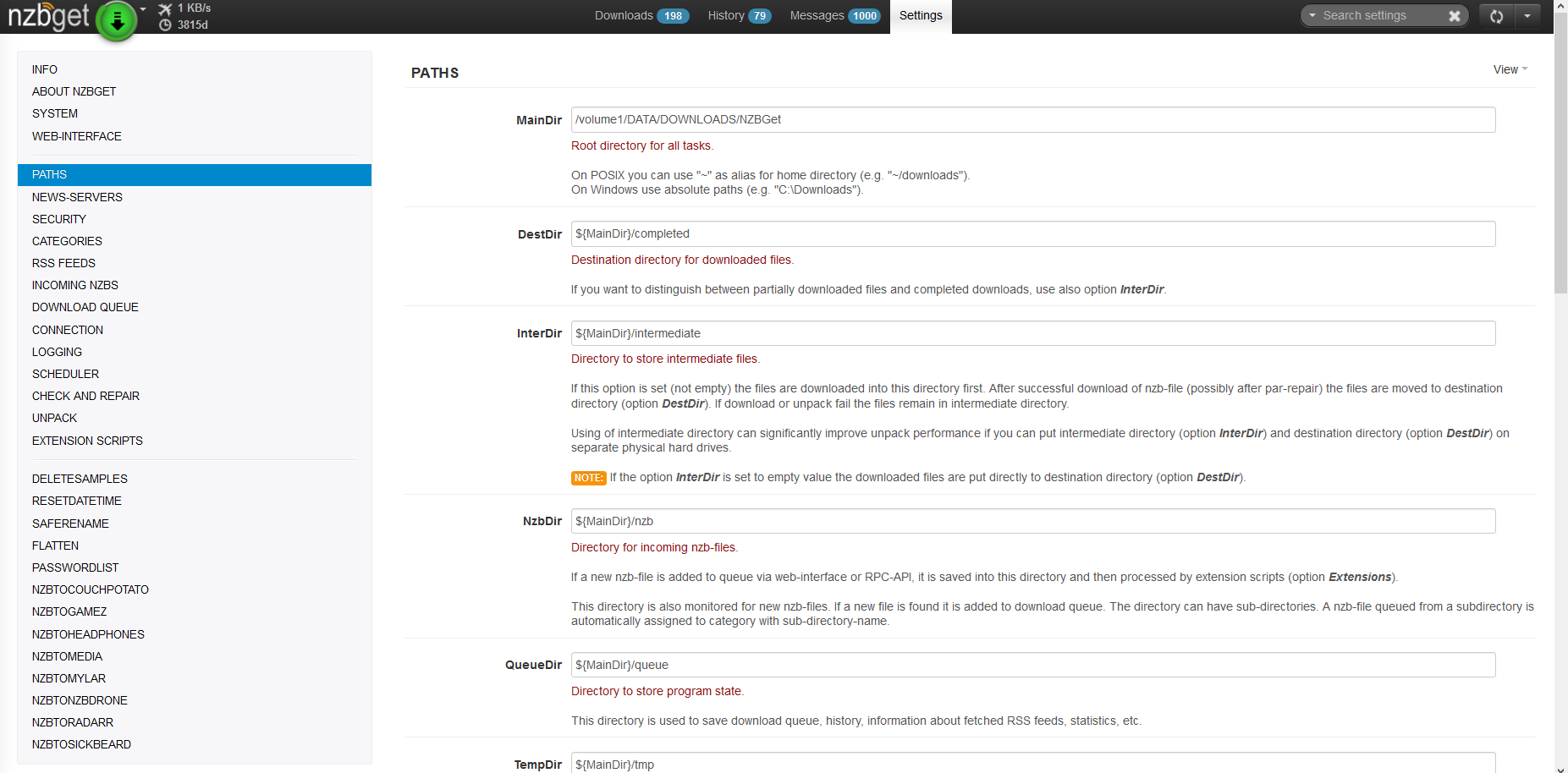
Task: Click the refresh icon button
Action: (x=1497, y=16)
